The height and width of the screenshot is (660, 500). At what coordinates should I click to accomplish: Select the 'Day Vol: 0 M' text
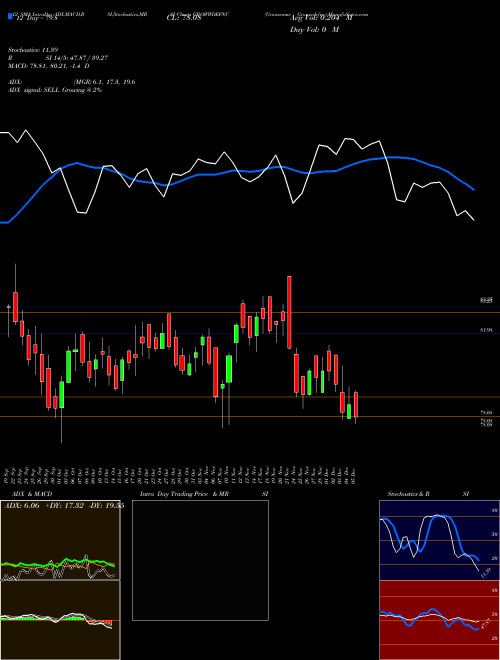click(x=314, y=30)
